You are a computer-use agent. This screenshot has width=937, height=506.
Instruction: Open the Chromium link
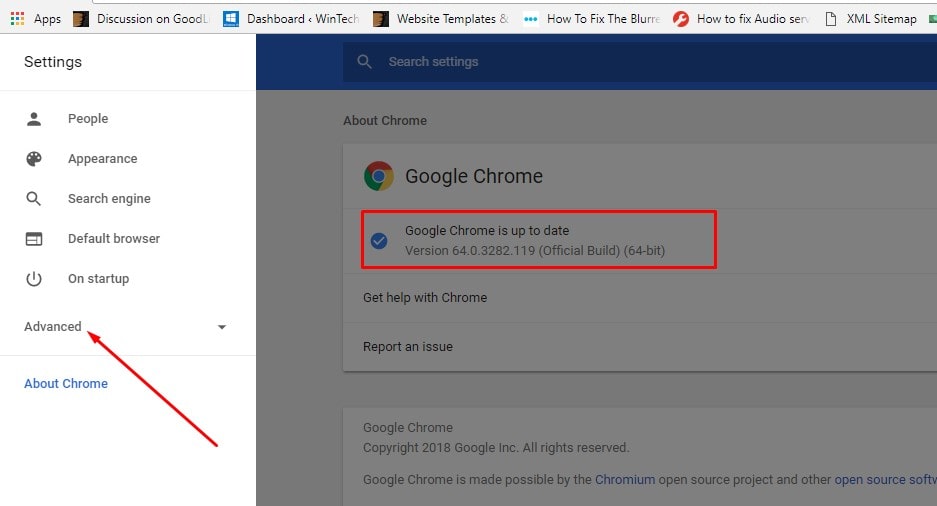pyautogui.click(x=625, y=480)
